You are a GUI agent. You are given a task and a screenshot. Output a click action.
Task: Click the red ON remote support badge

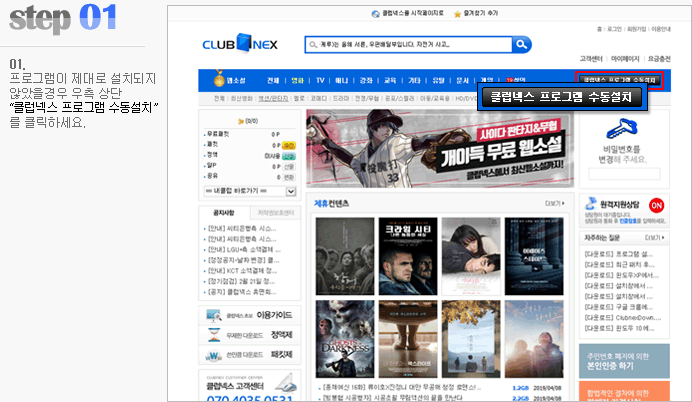pyautogui.click(x=656, y=205)
